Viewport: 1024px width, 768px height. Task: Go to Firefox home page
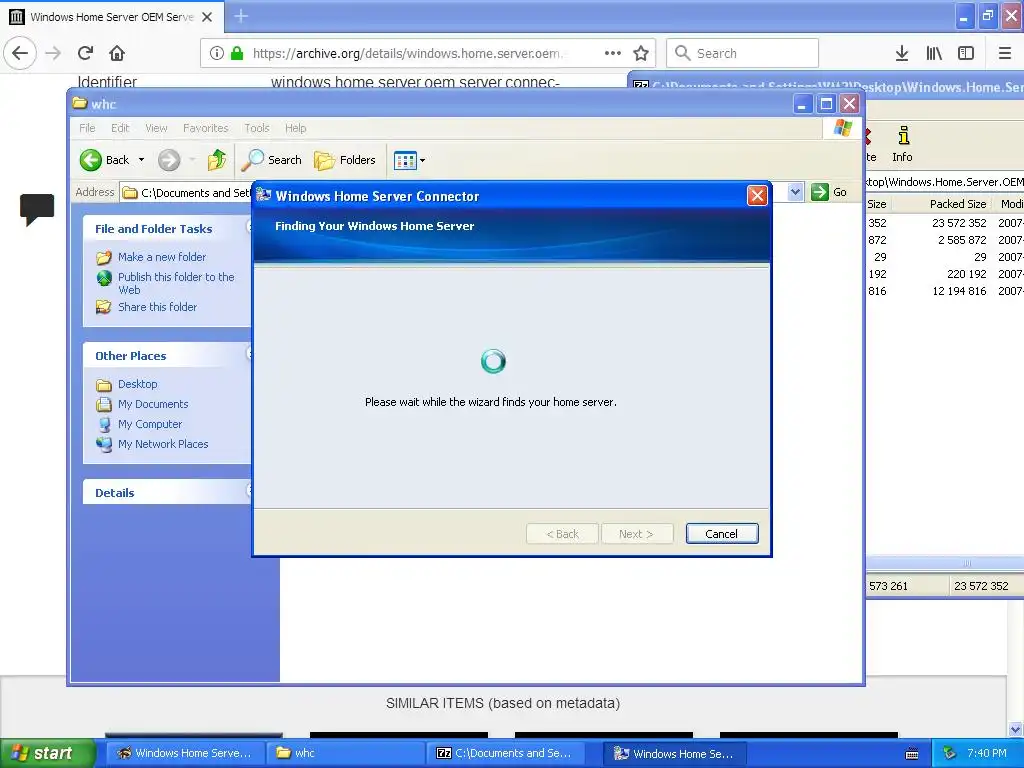click(x=117, y=54)
